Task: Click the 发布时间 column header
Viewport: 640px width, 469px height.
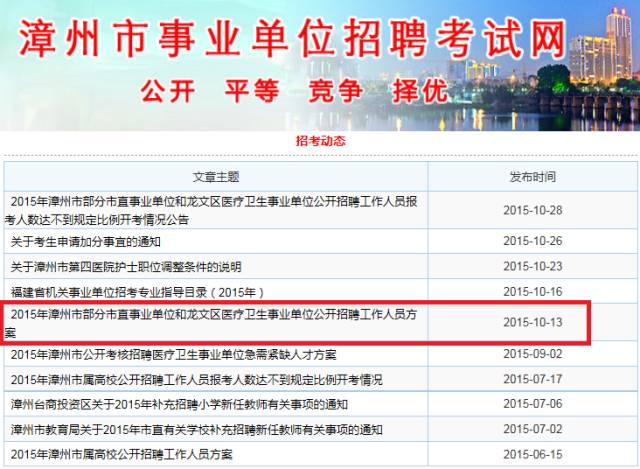Action: [x=533, y=177]
